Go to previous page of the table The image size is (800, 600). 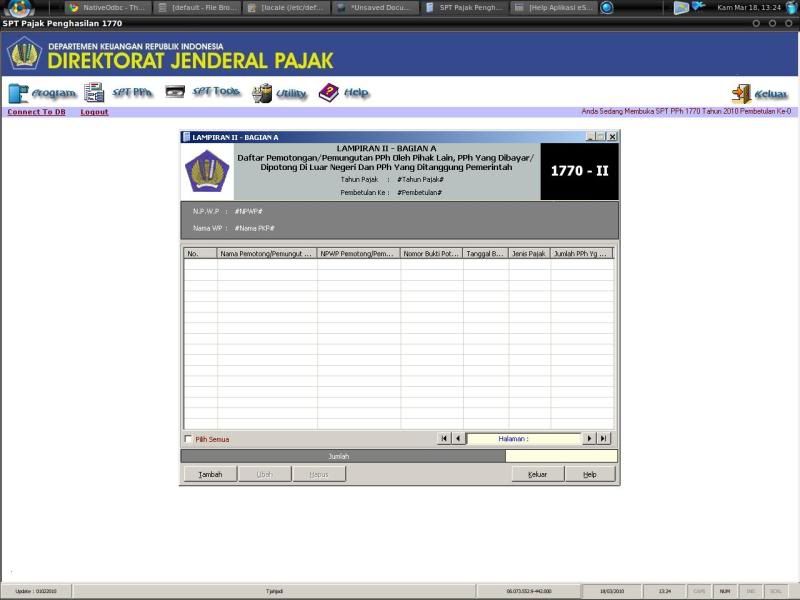click(x=458, y=438)
